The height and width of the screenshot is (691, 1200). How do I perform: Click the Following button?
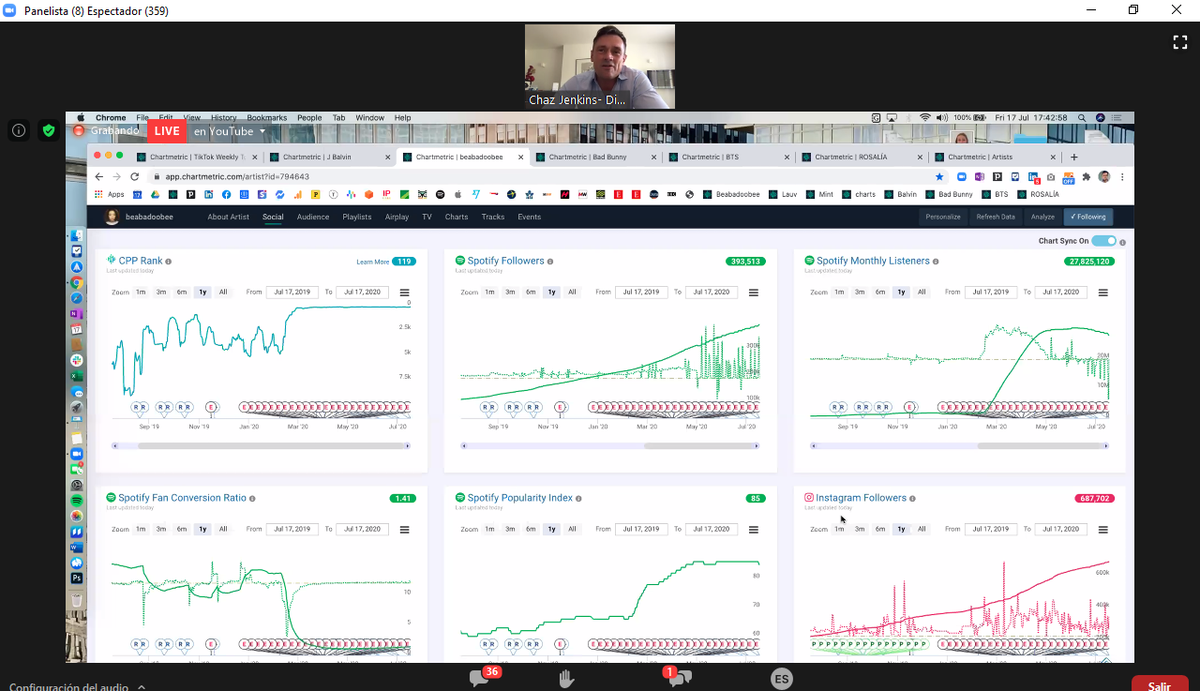coord(1088,217)
